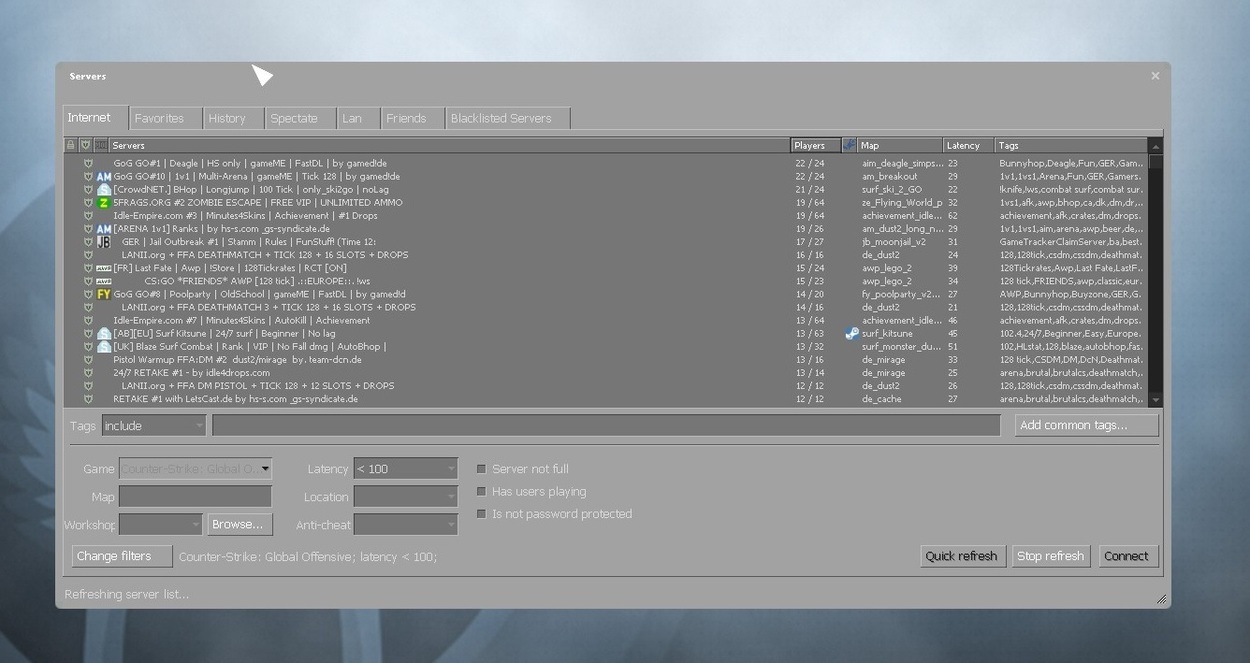Click the AM icon of ARENA 1v1 Ranks
This screenshot has height=663, width=1250.
pos(104,229)
